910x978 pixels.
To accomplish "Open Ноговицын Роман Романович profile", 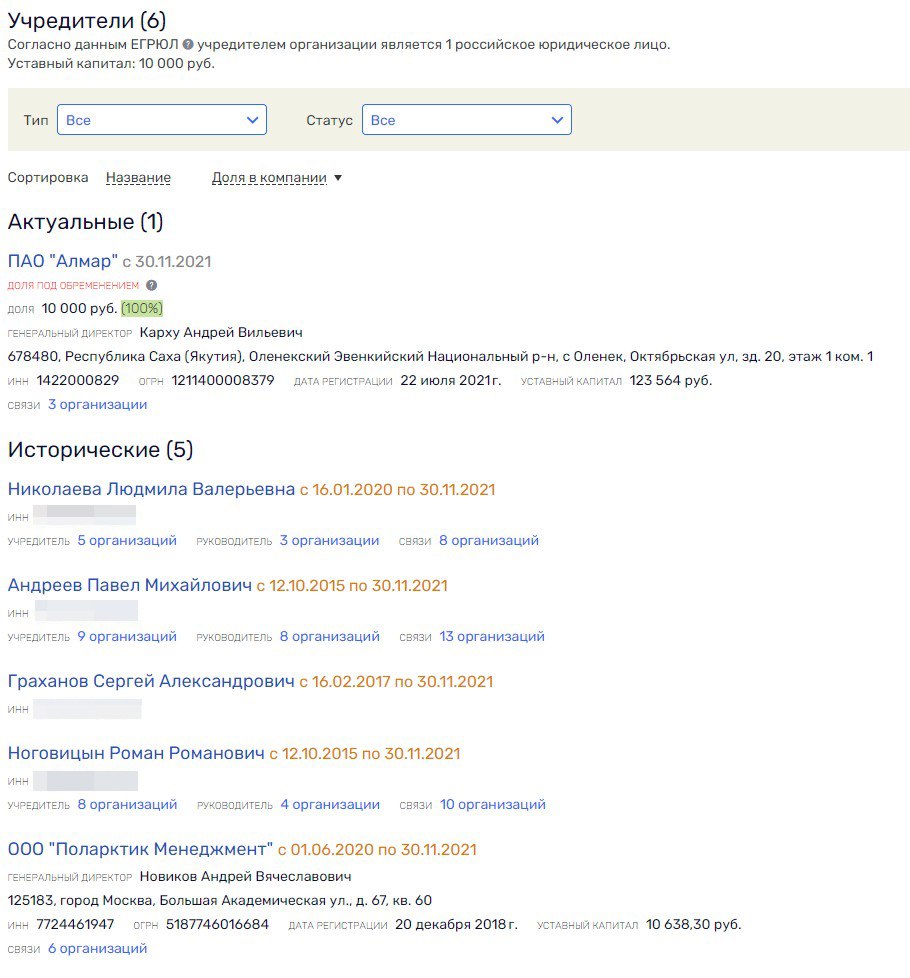I will tap(136, 753).
